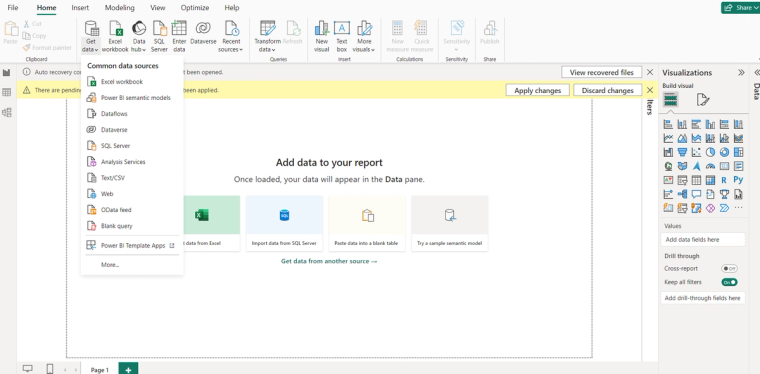The height and width of the screenshot is (374, 760).
Task: Expand the Filters pane
Action: tap(650, 107)
